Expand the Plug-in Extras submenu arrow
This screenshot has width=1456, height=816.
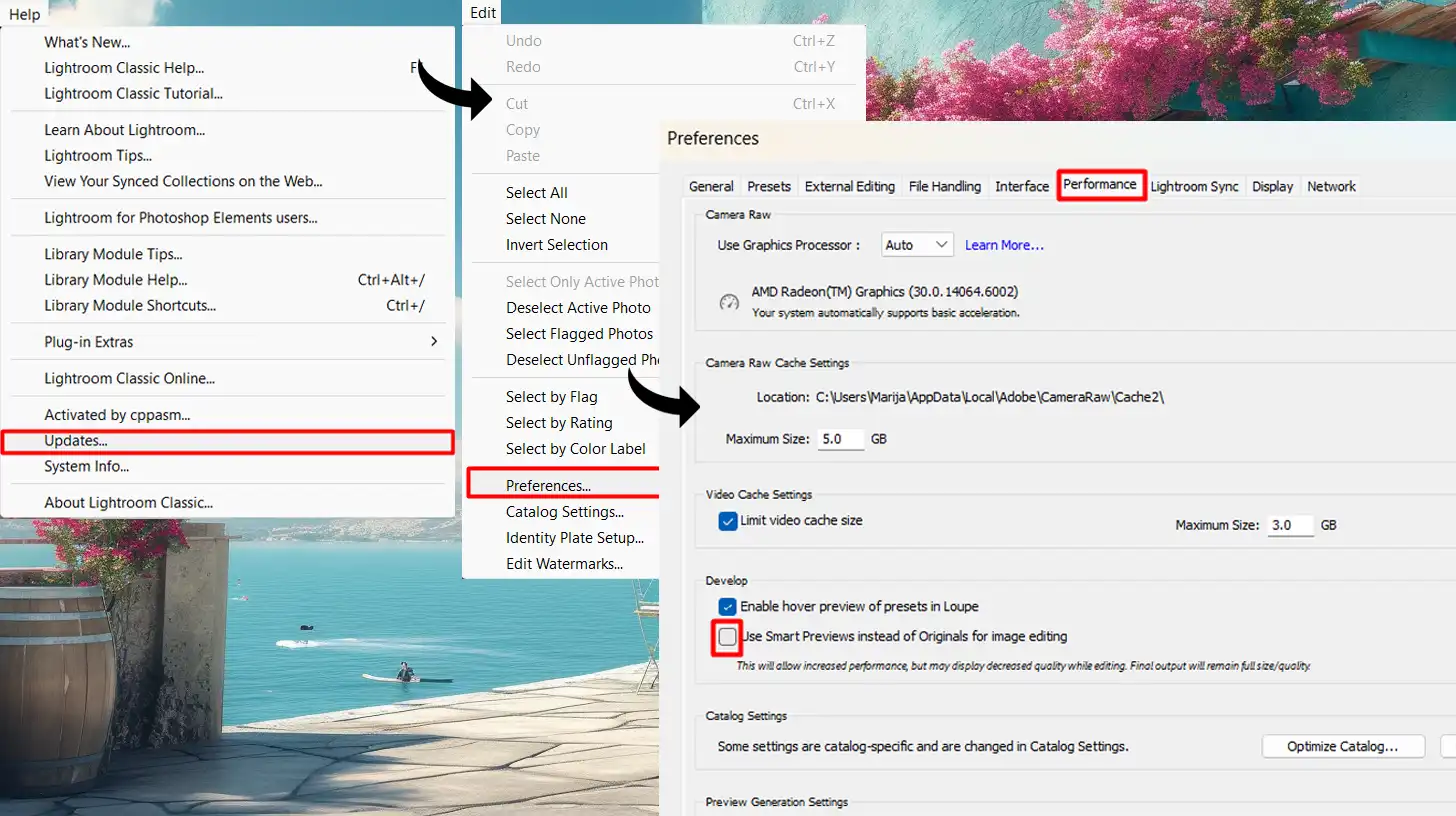[434, 342]
